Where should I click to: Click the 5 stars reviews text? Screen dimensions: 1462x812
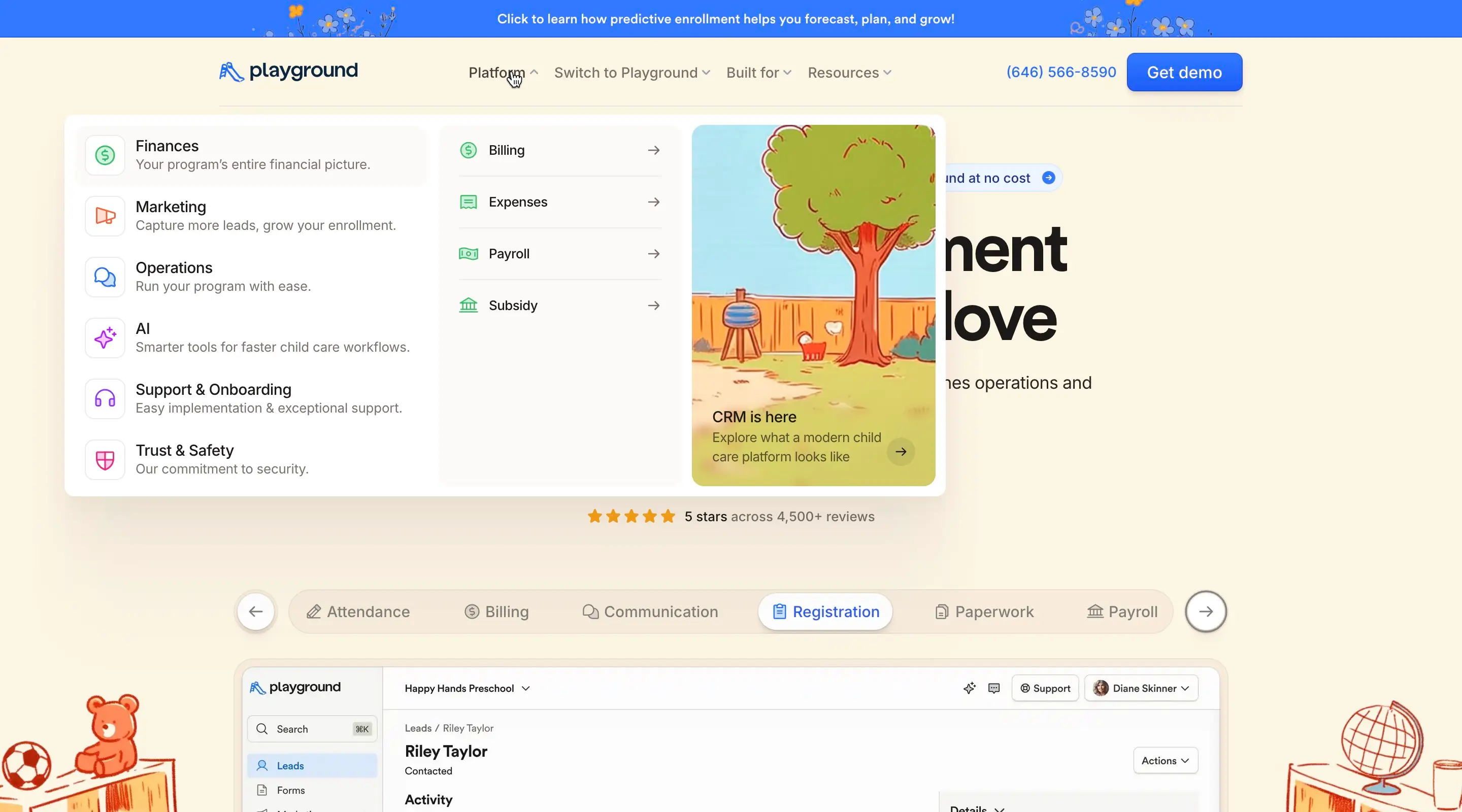point(779,516)
